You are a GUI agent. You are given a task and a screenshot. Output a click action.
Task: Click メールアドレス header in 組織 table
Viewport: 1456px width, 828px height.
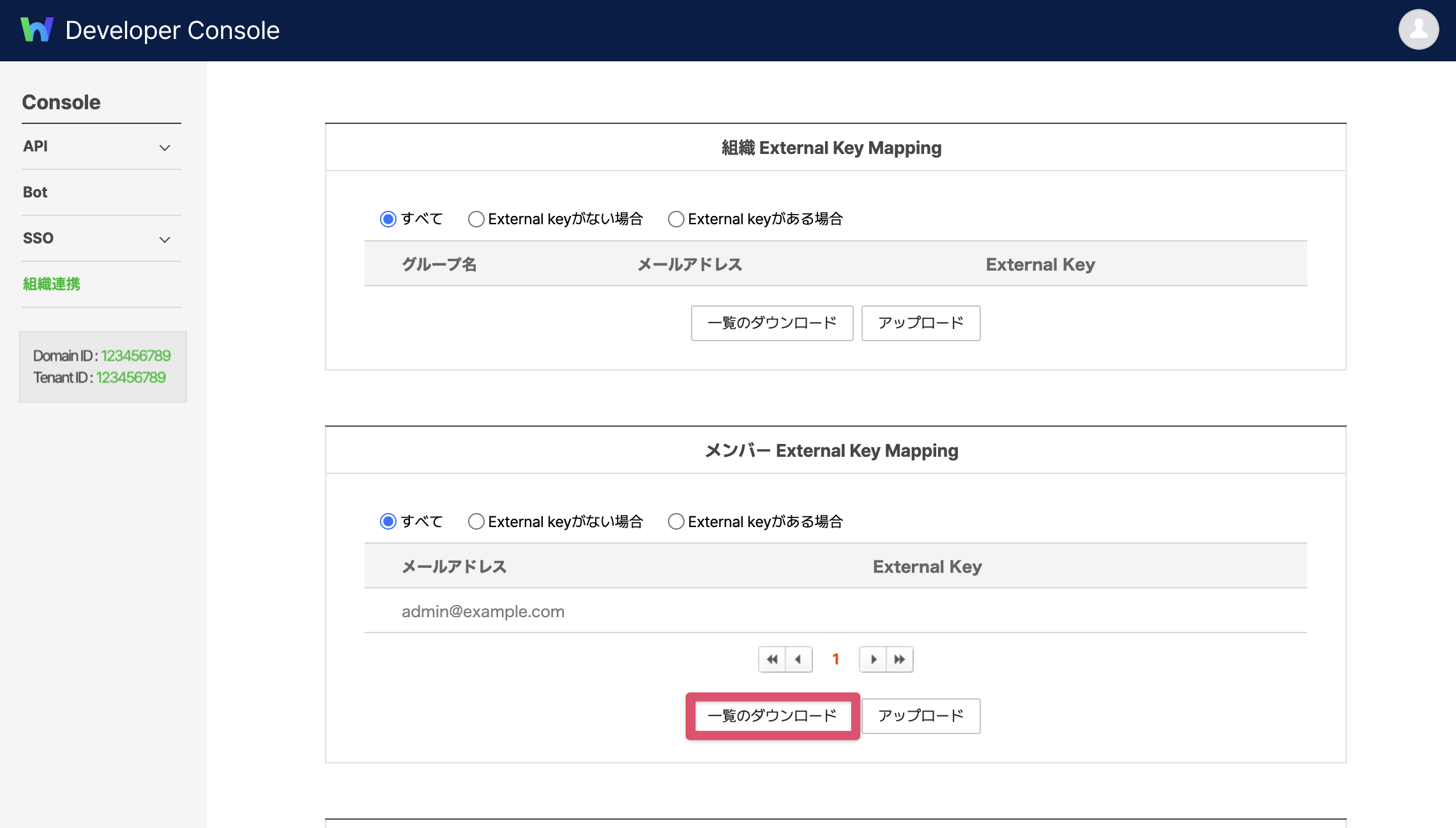[690, 264]
